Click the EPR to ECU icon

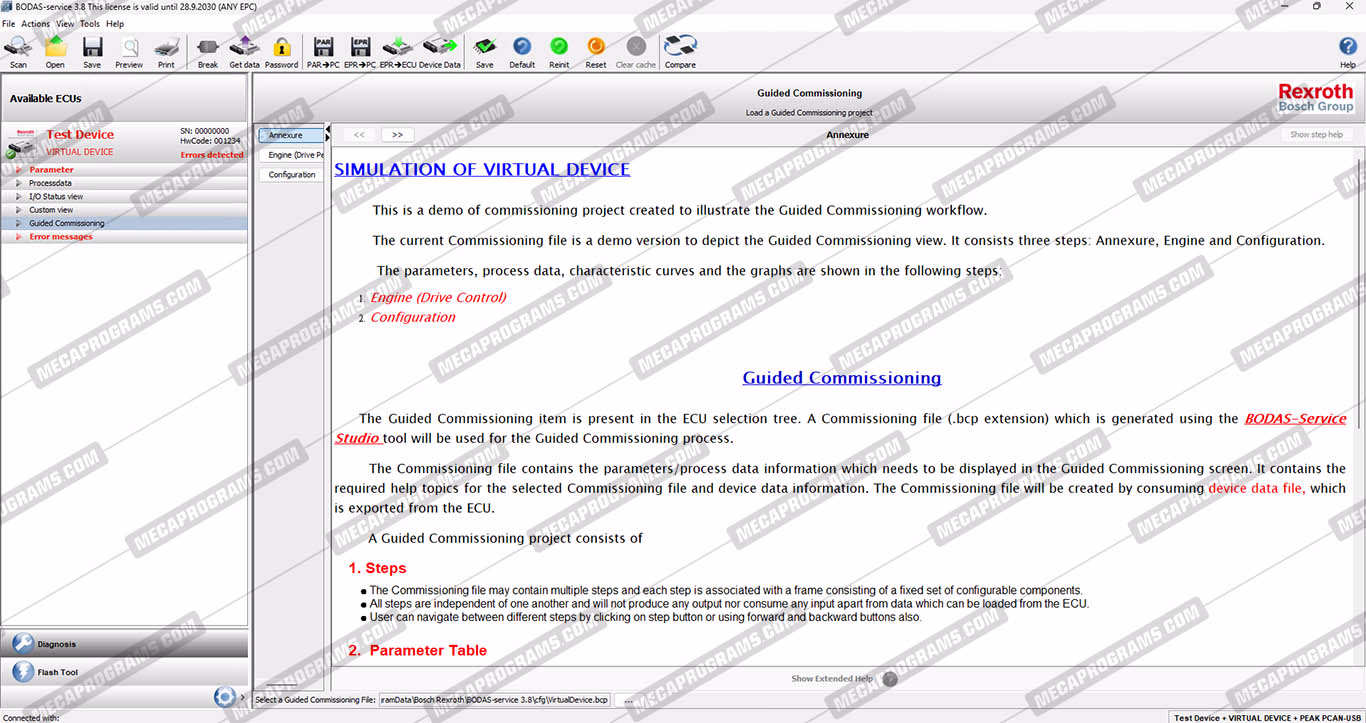click(x=397, y=49)
